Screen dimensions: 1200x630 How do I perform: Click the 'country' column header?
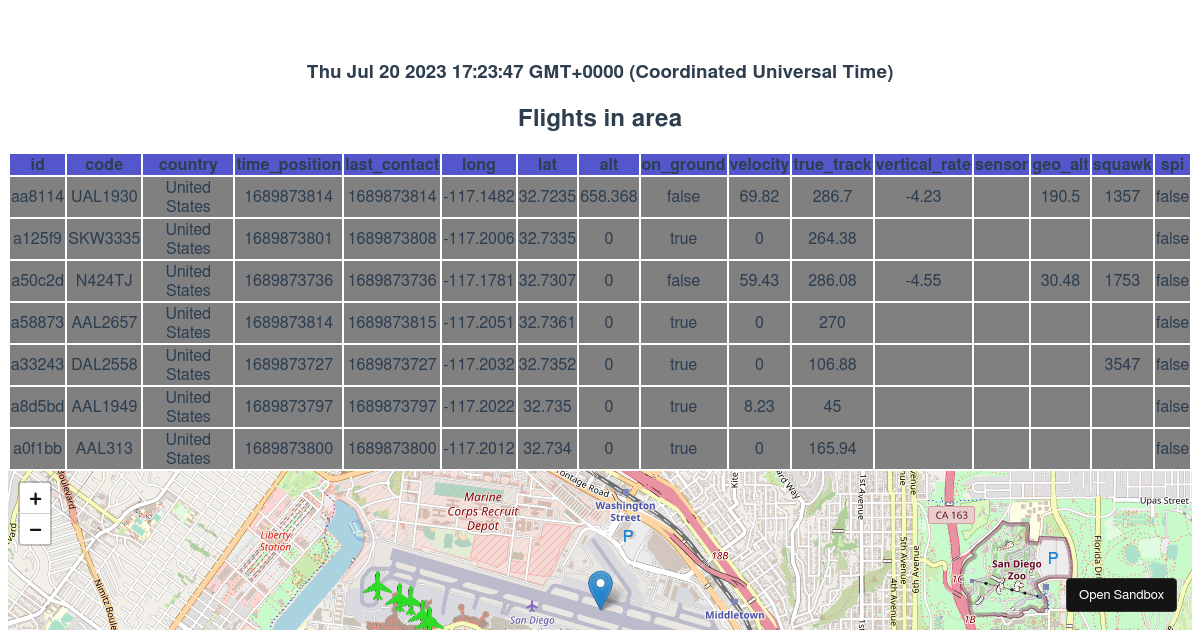pos(188,164)
